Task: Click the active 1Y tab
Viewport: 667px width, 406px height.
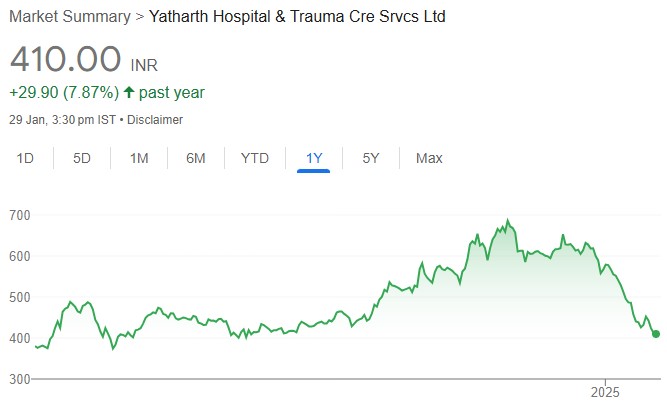Action: coord(314,158)
